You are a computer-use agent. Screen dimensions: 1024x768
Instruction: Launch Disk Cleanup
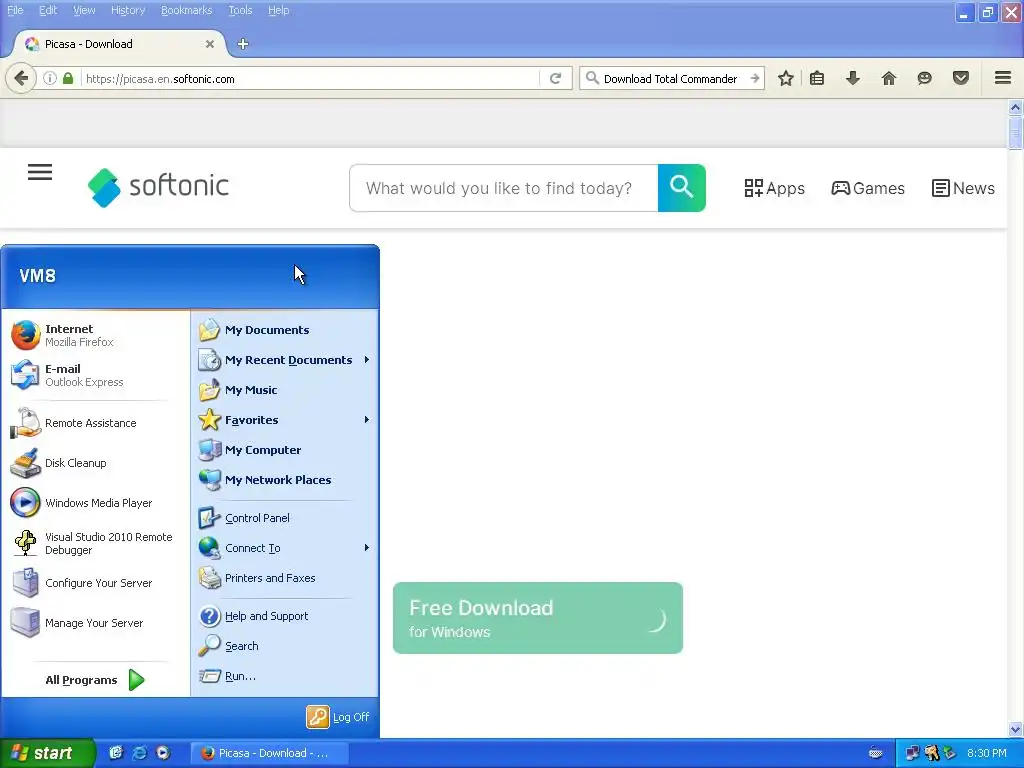pyautogui.click(x=95, y=462)
